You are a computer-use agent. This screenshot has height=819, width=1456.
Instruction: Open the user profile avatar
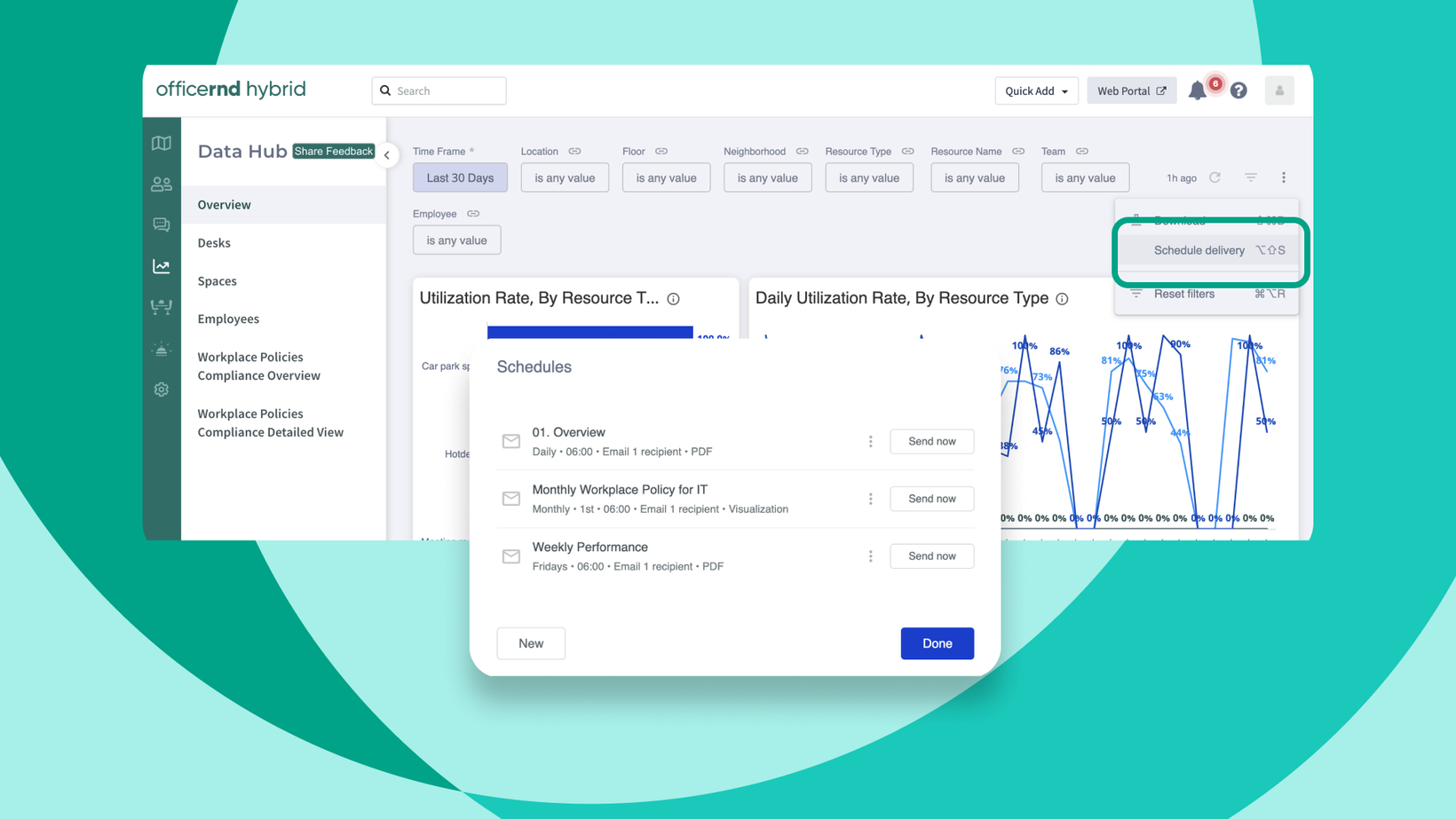[x=1279, y=91]
